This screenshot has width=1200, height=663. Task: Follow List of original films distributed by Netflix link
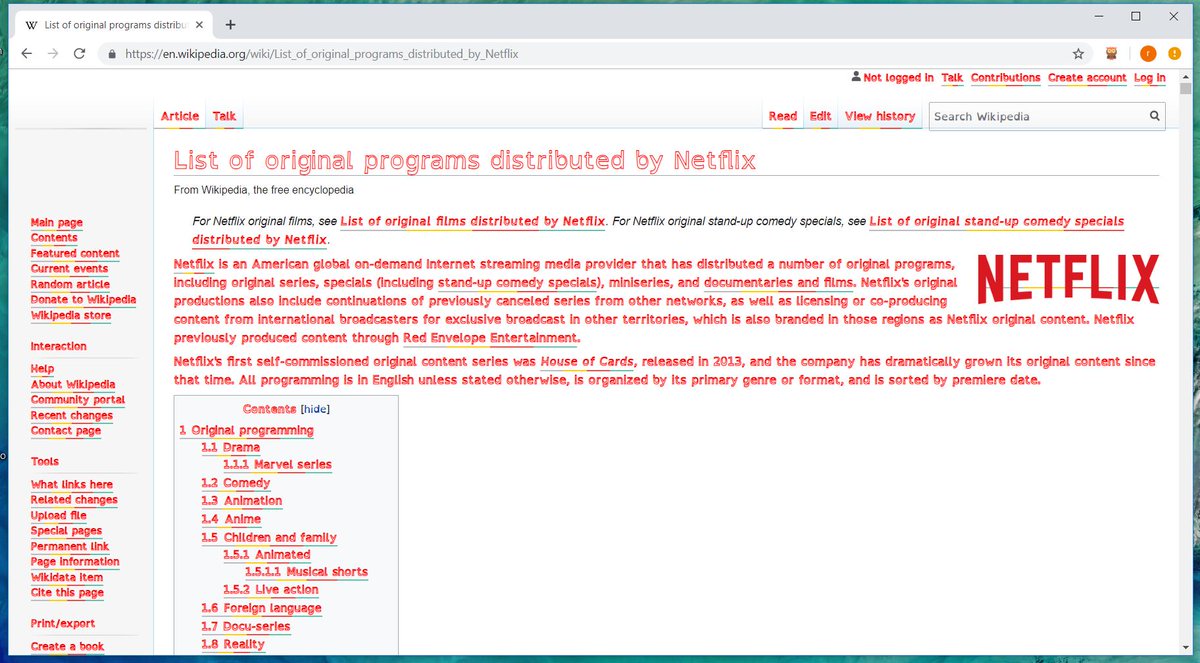pyautogui.click(x=473, y=221)
